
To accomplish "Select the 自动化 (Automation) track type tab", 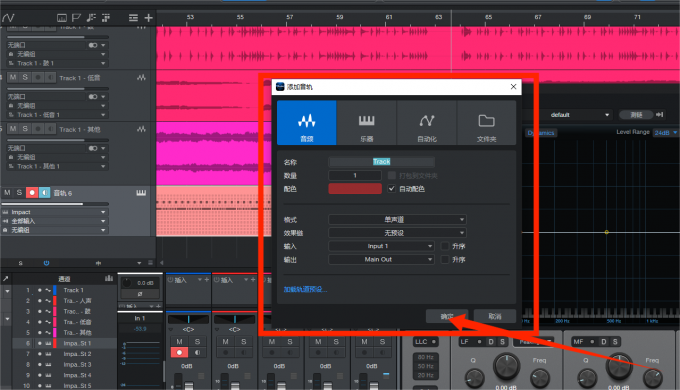I will (426, 123).
